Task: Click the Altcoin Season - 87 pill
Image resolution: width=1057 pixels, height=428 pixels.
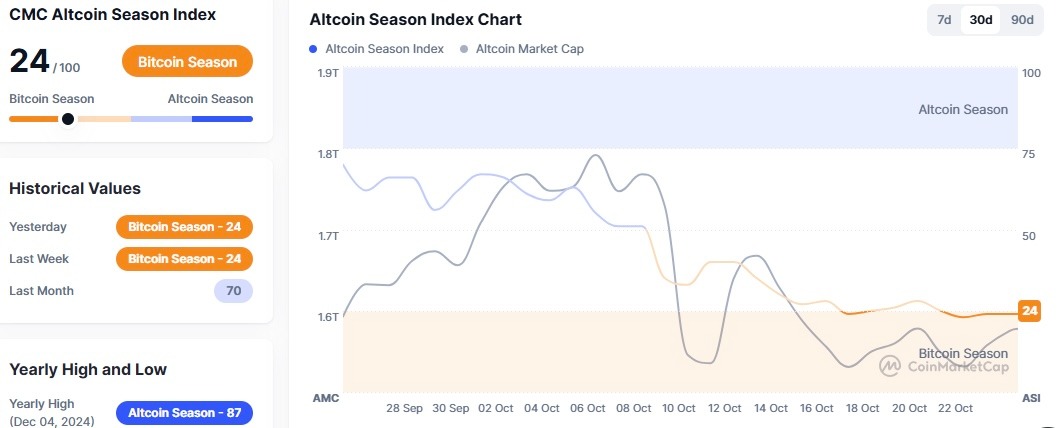Action: coord(184,413)
